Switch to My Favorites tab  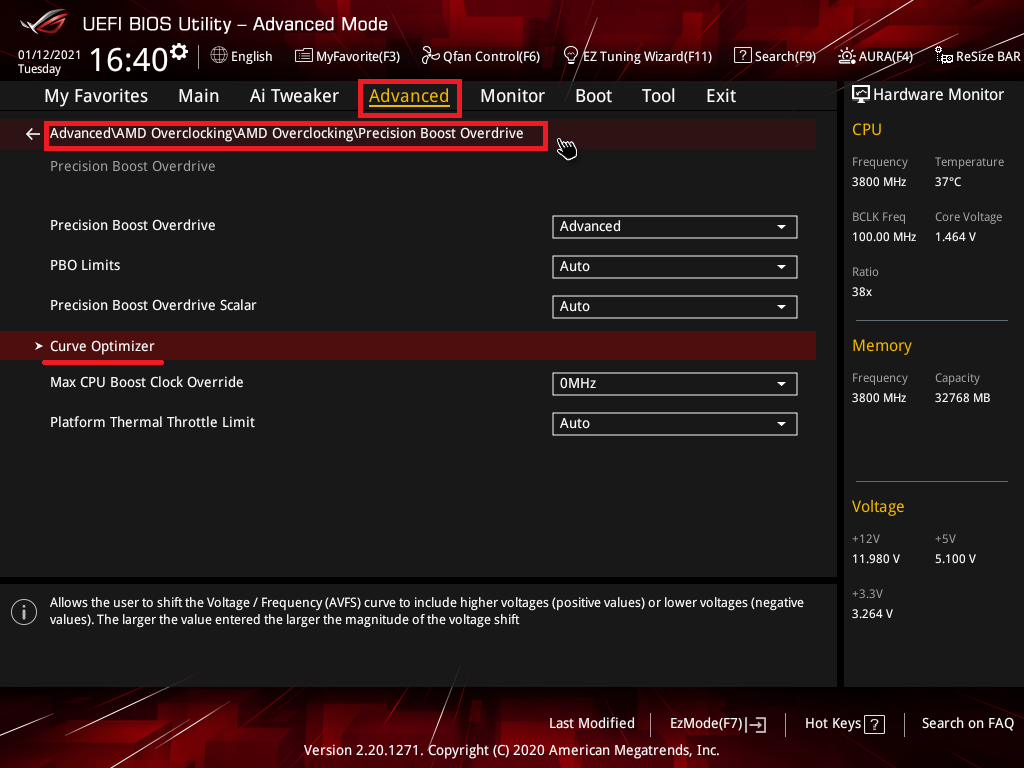click(96, 96)
